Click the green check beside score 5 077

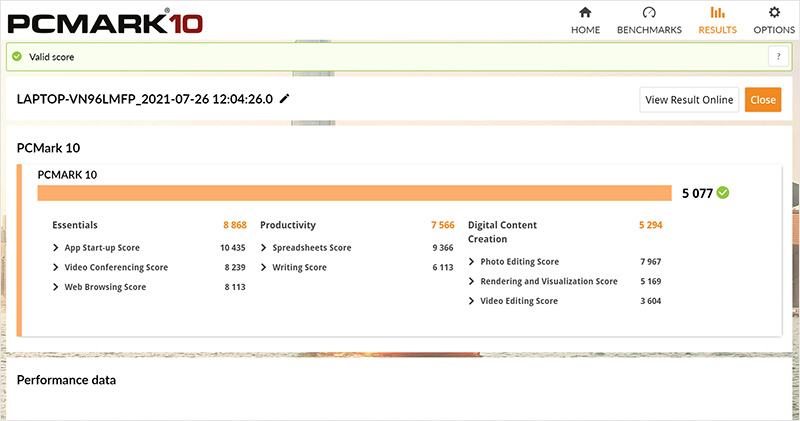point(723,193)
